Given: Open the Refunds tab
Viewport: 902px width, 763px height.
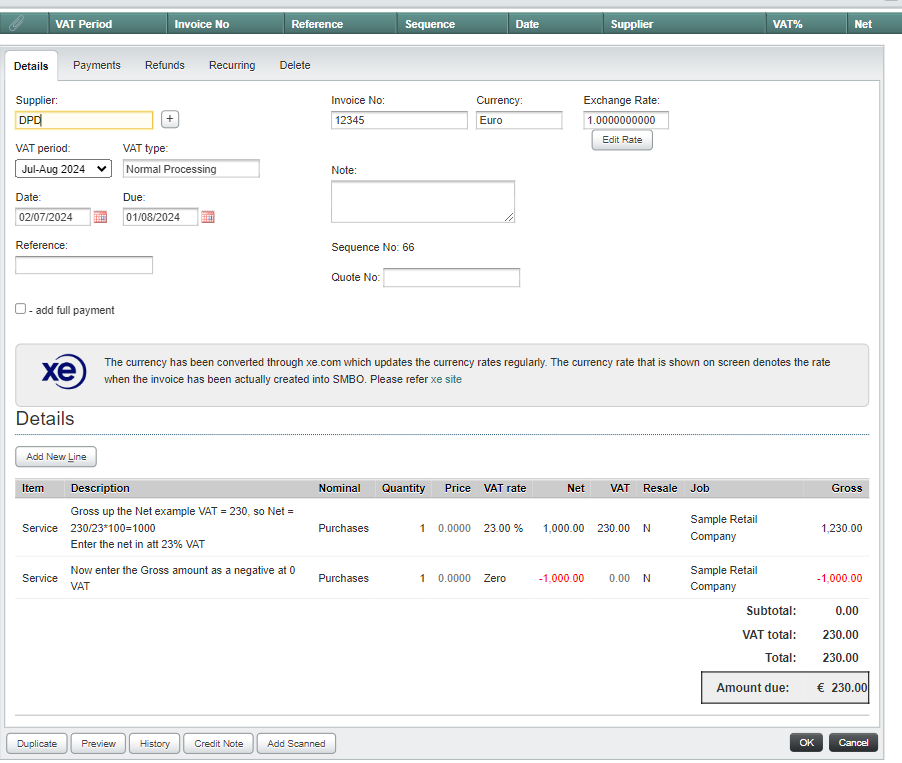Looking at the screenshot, I should [x=165, y=65].
